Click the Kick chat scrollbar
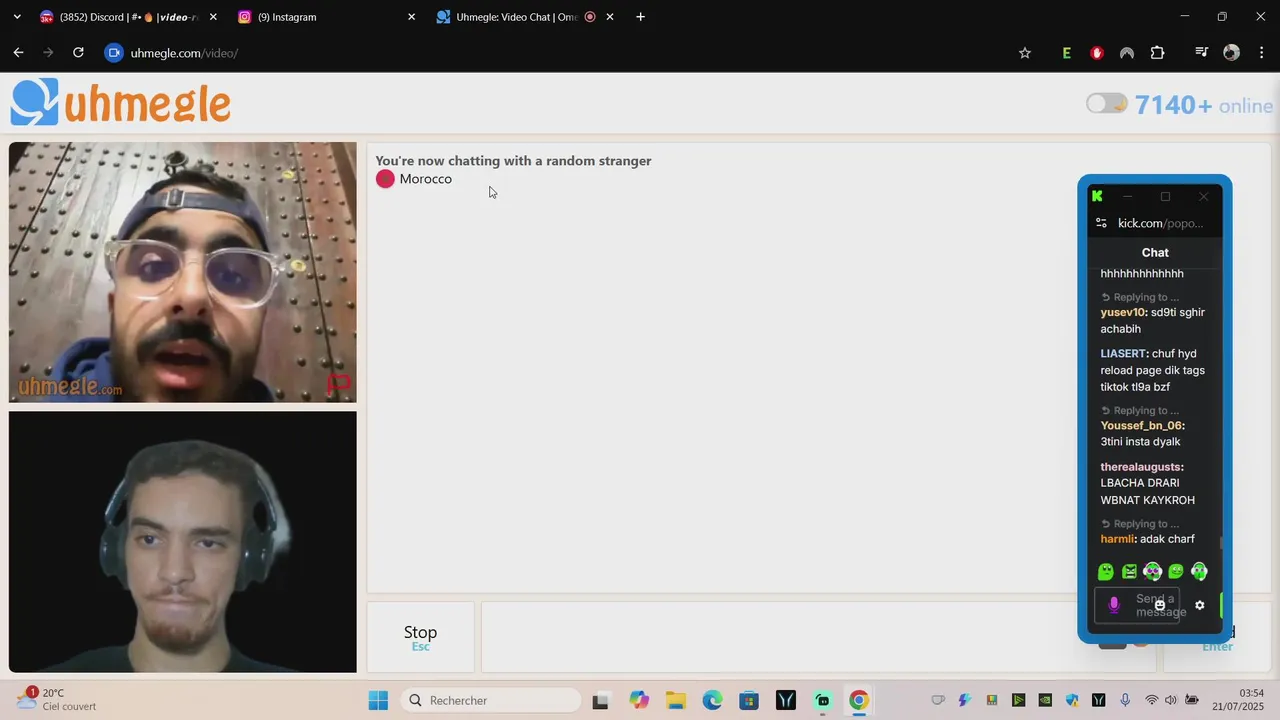The height and width of the screenshot is (720, 1280). (x=1220, y=543)
